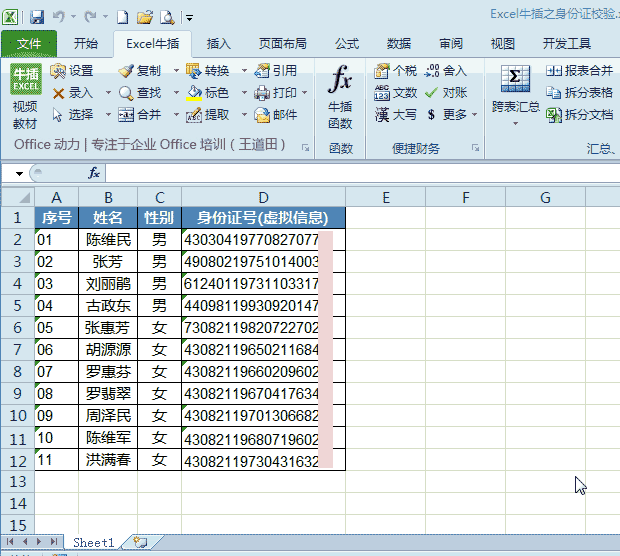620x556 pixels.
Task: Open the Name Box dropdown arrow
Action: pos(19,173)
